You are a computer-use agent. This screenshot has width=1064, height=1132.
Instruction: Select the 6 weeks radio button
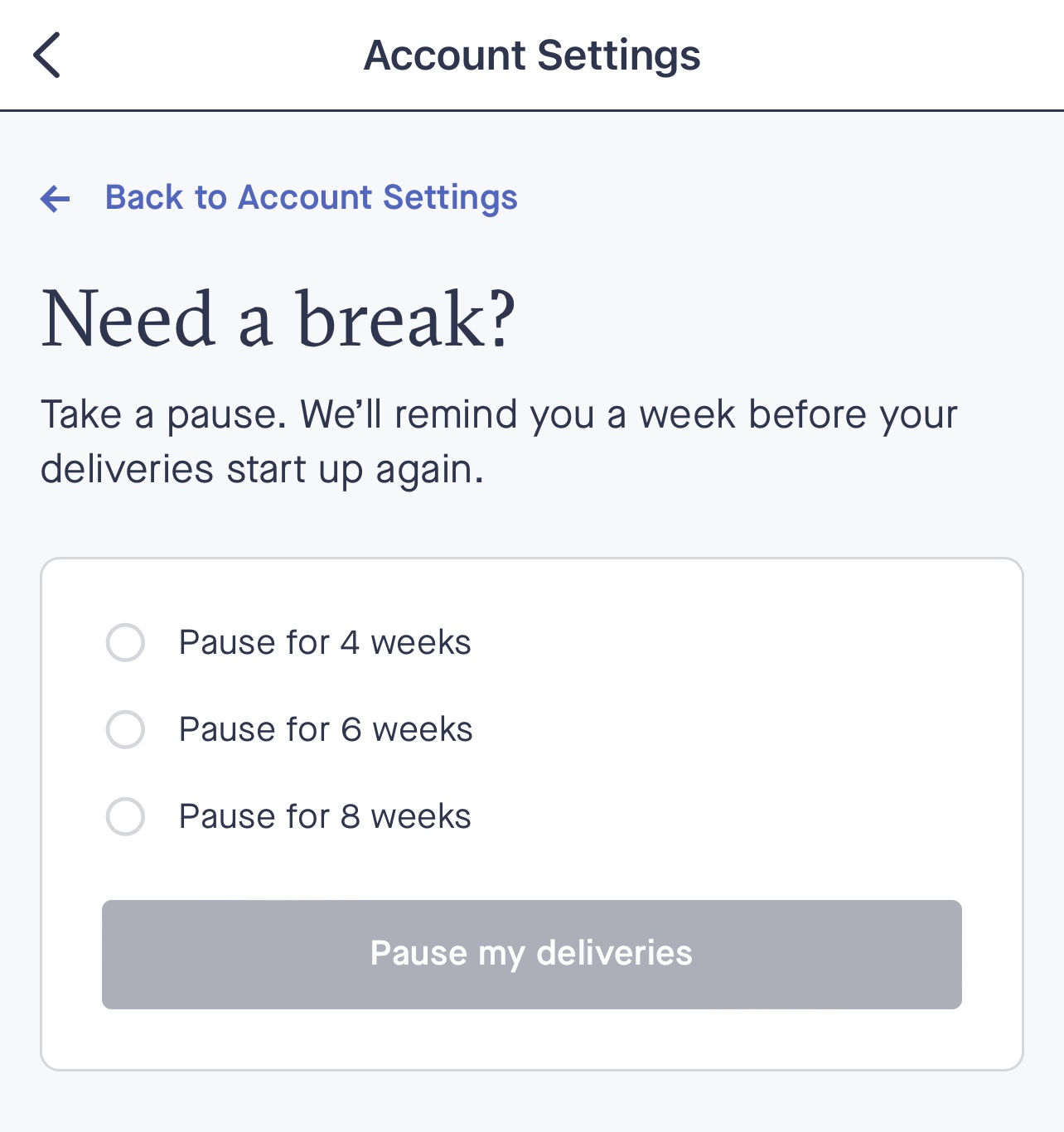pyautogui.click(x=125, y=729)
